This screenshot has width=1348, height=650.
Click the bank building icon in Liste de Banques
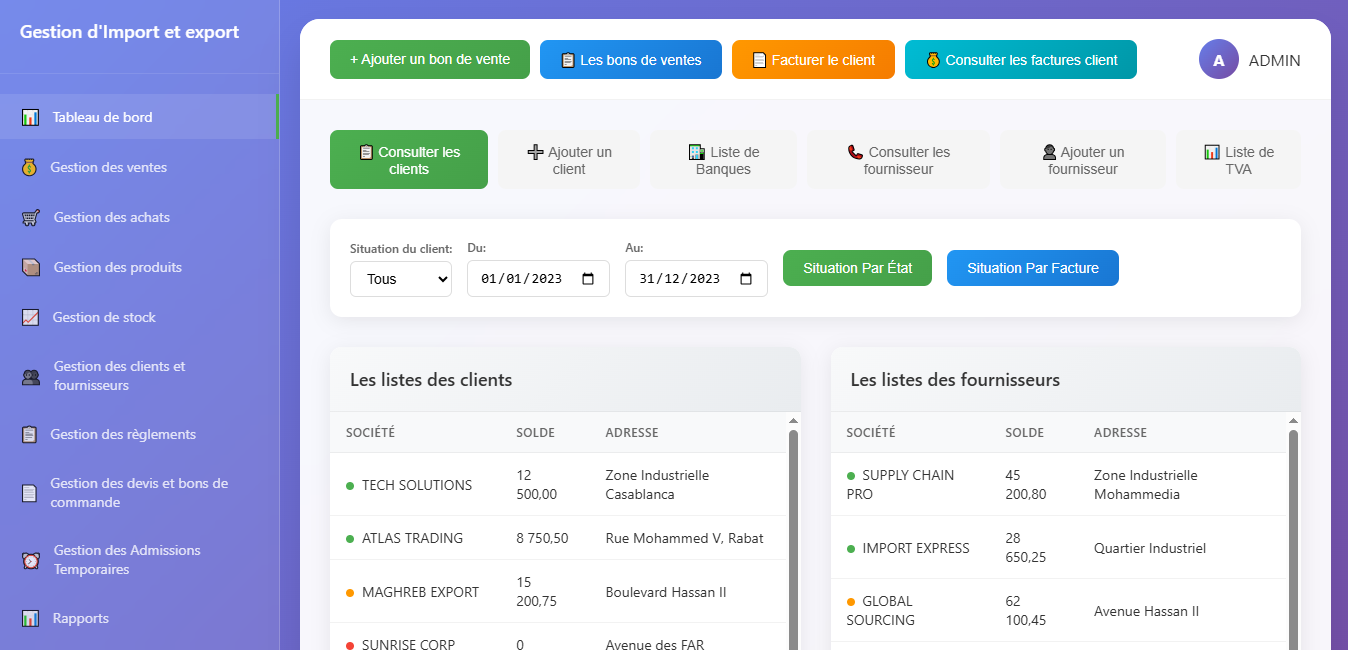tap(697, 152)
